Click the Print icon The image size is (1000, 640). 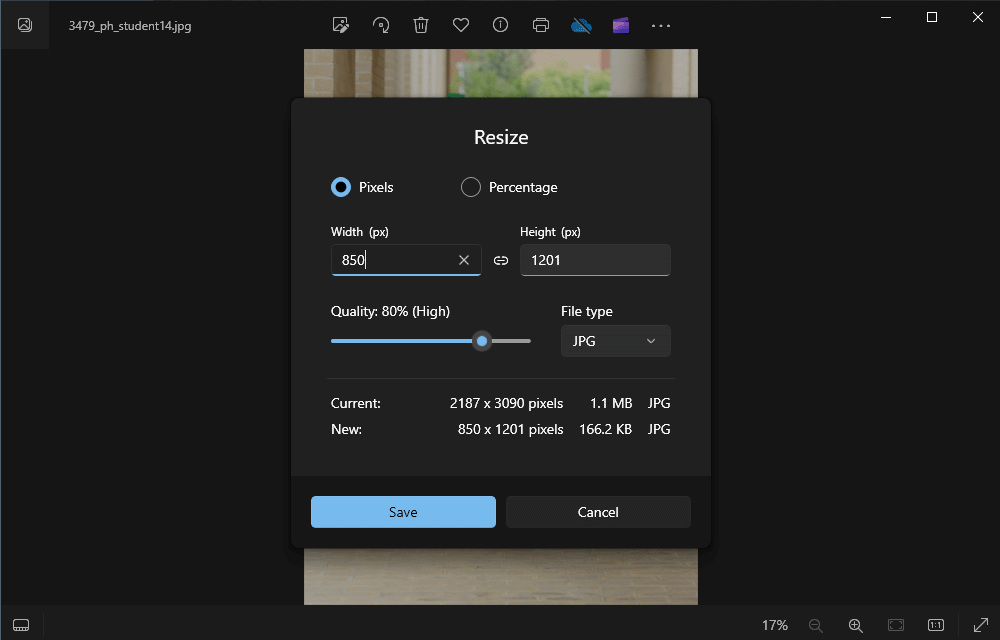[x=541, y=25]
